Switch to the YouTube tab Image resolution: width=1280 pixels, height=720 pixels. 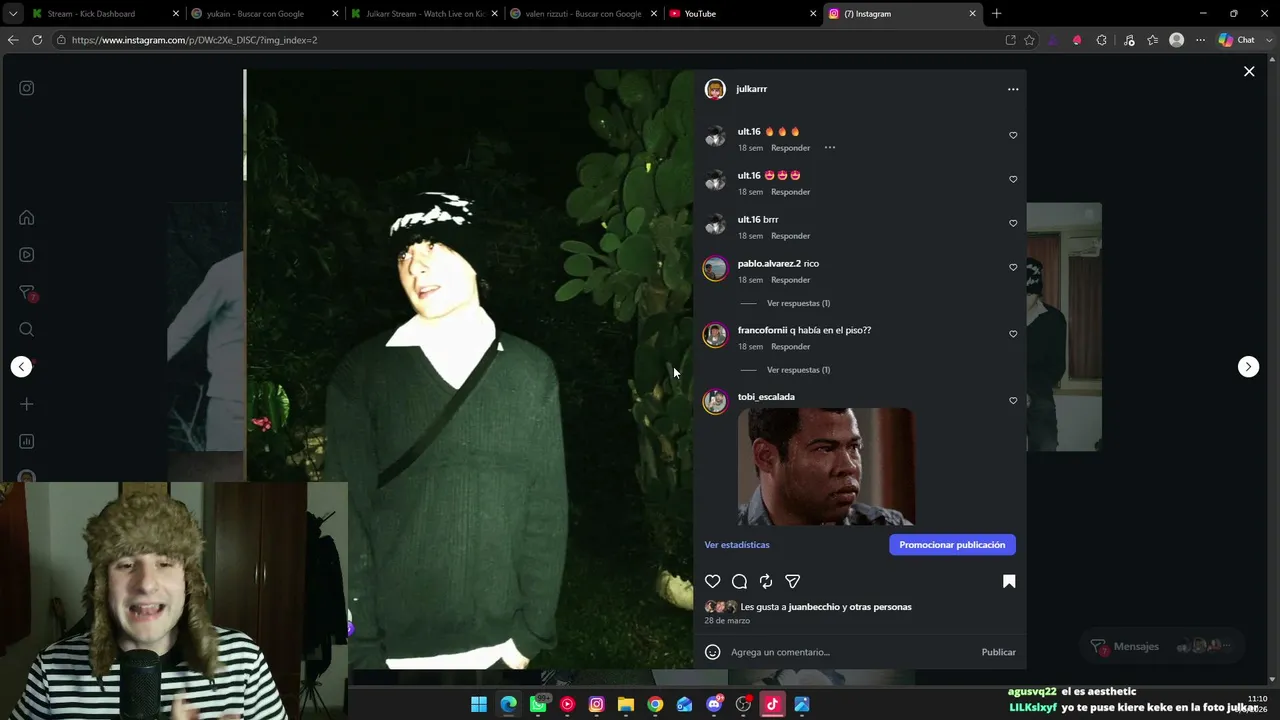point(740,14)
